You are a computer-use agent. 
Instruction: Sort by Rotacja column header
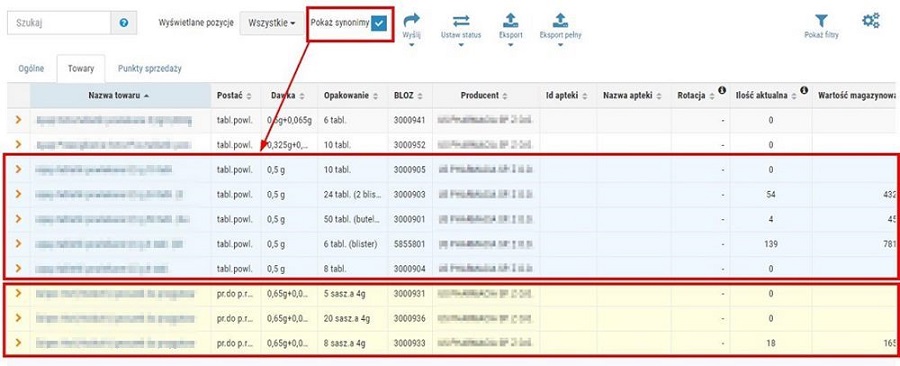click(700, 96)
